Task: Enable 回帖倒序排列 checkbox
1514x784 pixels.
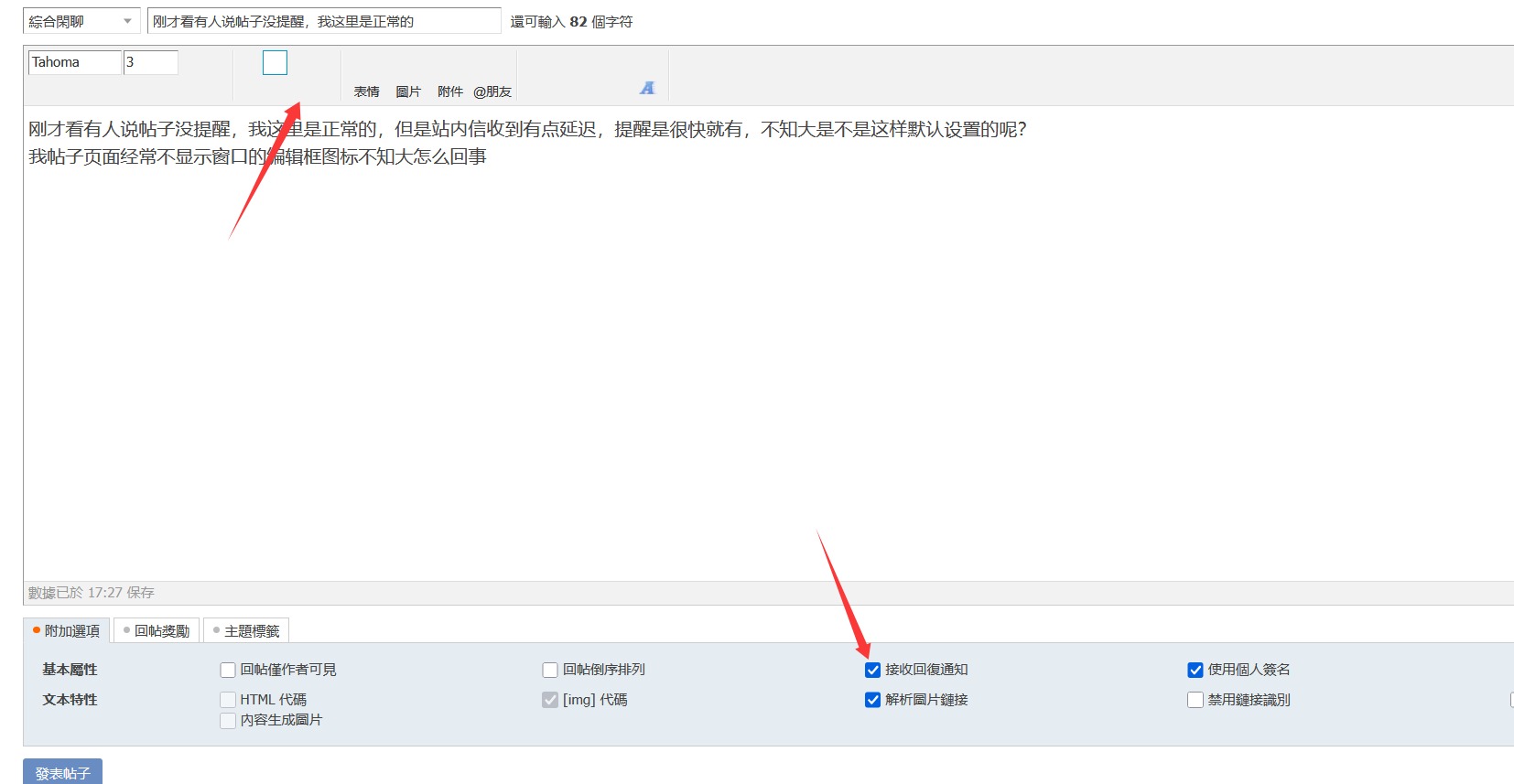Action: [x=550, y=670]
